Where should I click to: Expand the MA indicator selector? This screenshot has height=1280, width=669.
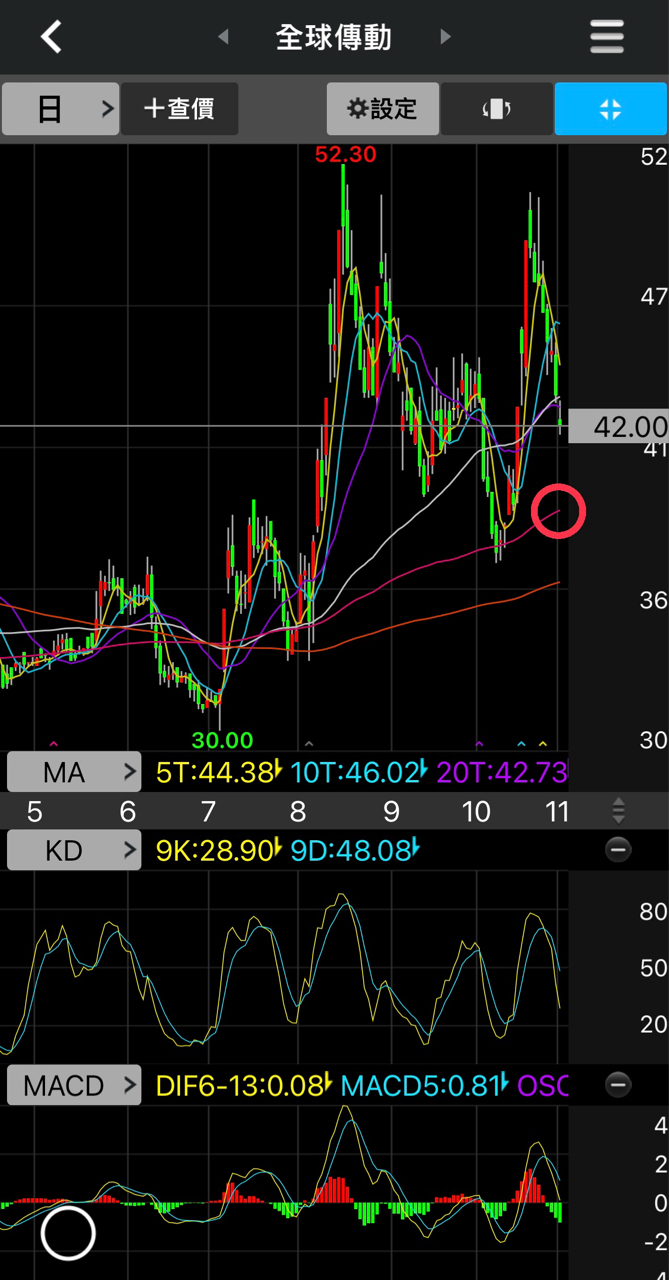(x=74, y=772)
